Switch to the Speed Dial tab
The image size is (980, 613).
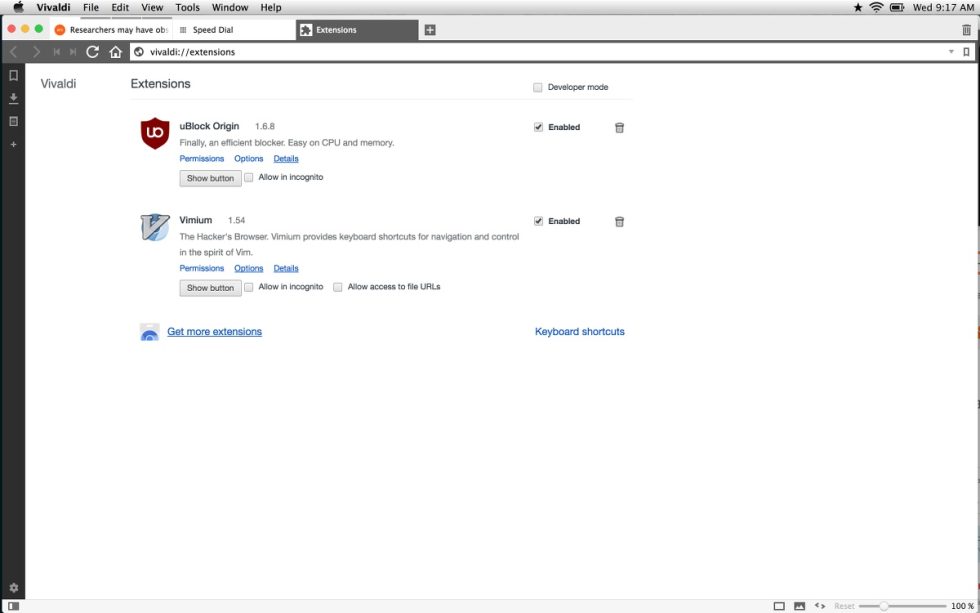(x=234, y=30)
